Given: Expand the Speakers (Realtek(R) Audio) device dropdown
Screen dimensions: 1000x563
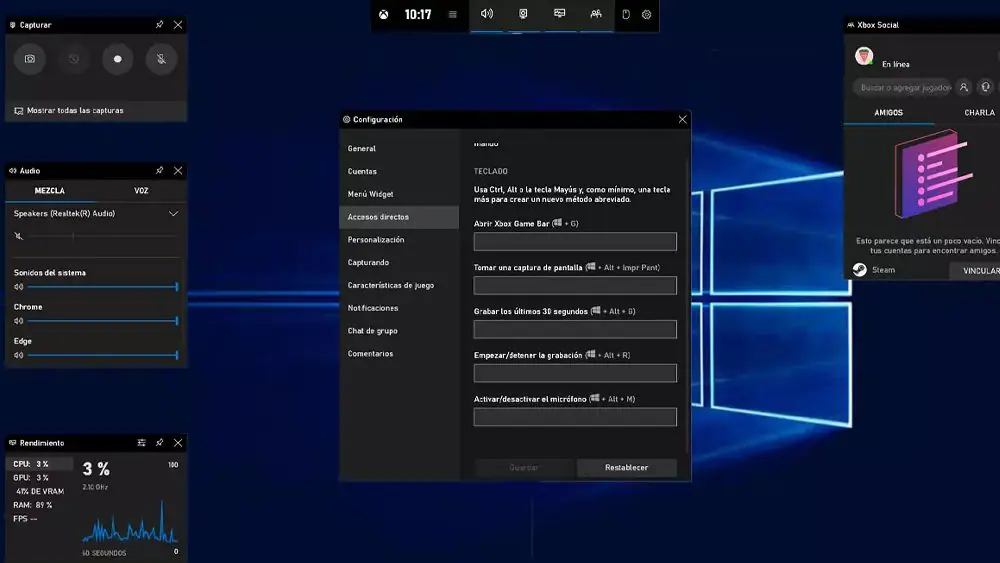Looking at the screenshot, I should [x=173, y=214].
